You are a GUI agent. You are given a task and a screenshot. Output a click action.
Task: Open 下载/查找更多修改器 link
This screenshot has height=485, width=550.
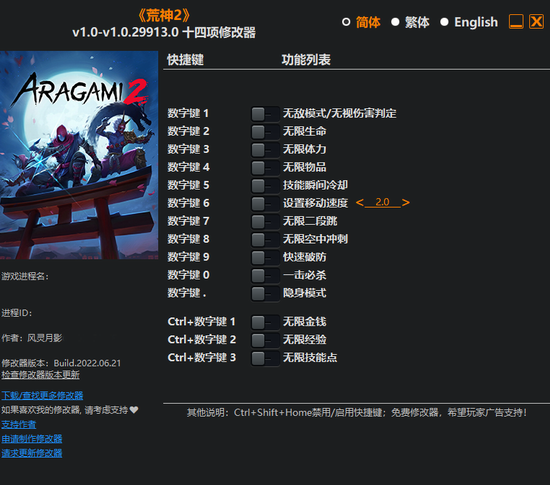click(x=42, y=396)
